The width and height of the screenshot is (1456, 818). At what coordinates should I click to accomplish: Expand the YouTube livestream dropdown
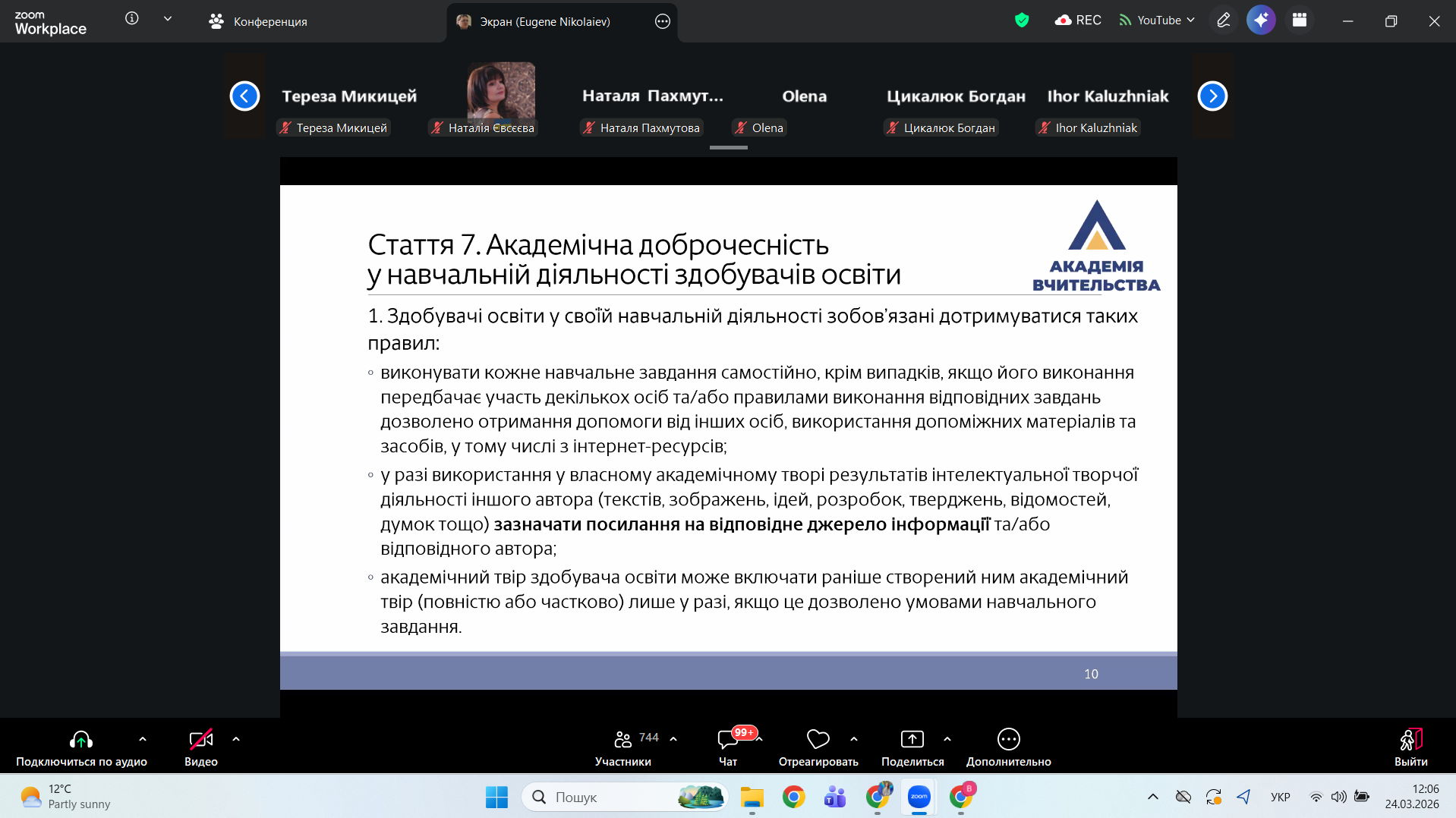pyautogui.click(x=1191, y=20)
